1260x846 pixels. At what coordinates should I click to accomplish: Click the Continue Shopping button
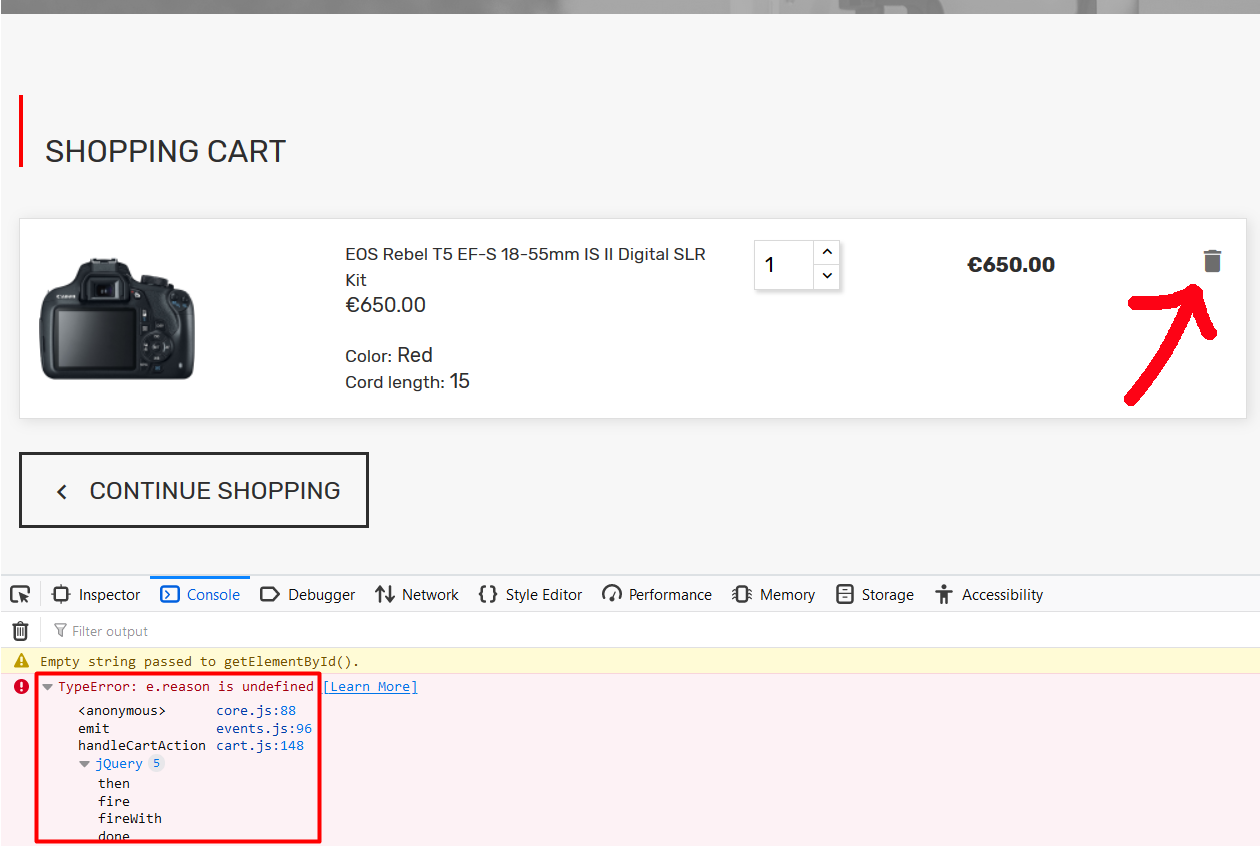click(x=194, y=490)
